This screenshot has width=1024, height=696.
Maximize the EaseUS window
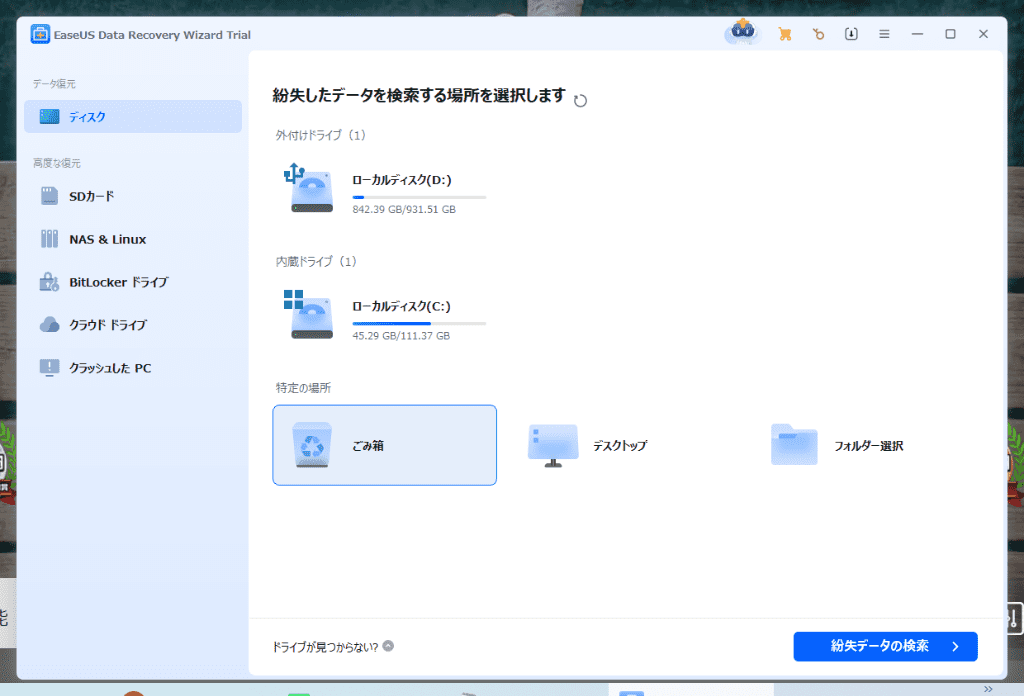(x=950, y=34)
